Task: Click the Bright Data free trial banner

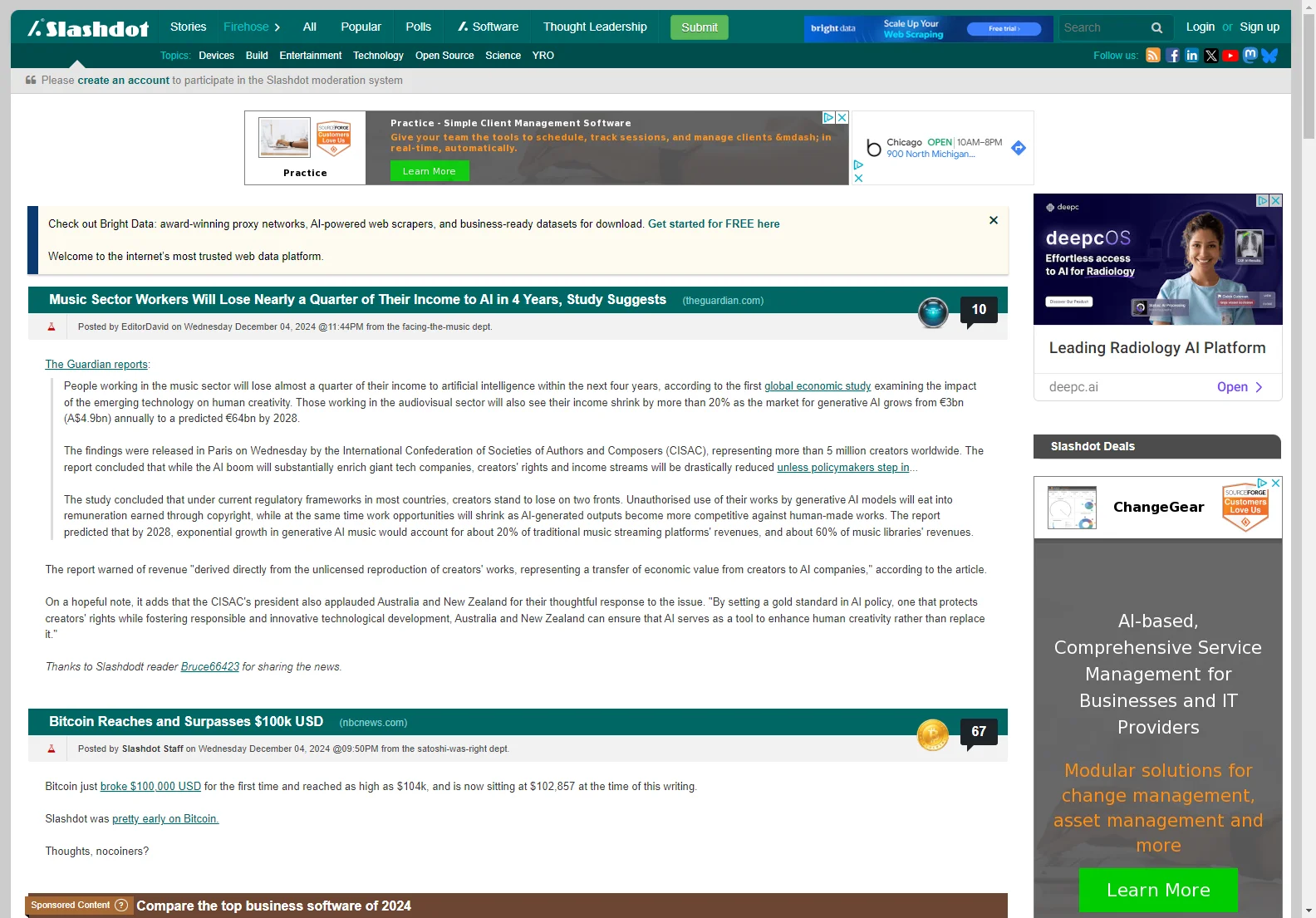Action: tap(928, 29)
